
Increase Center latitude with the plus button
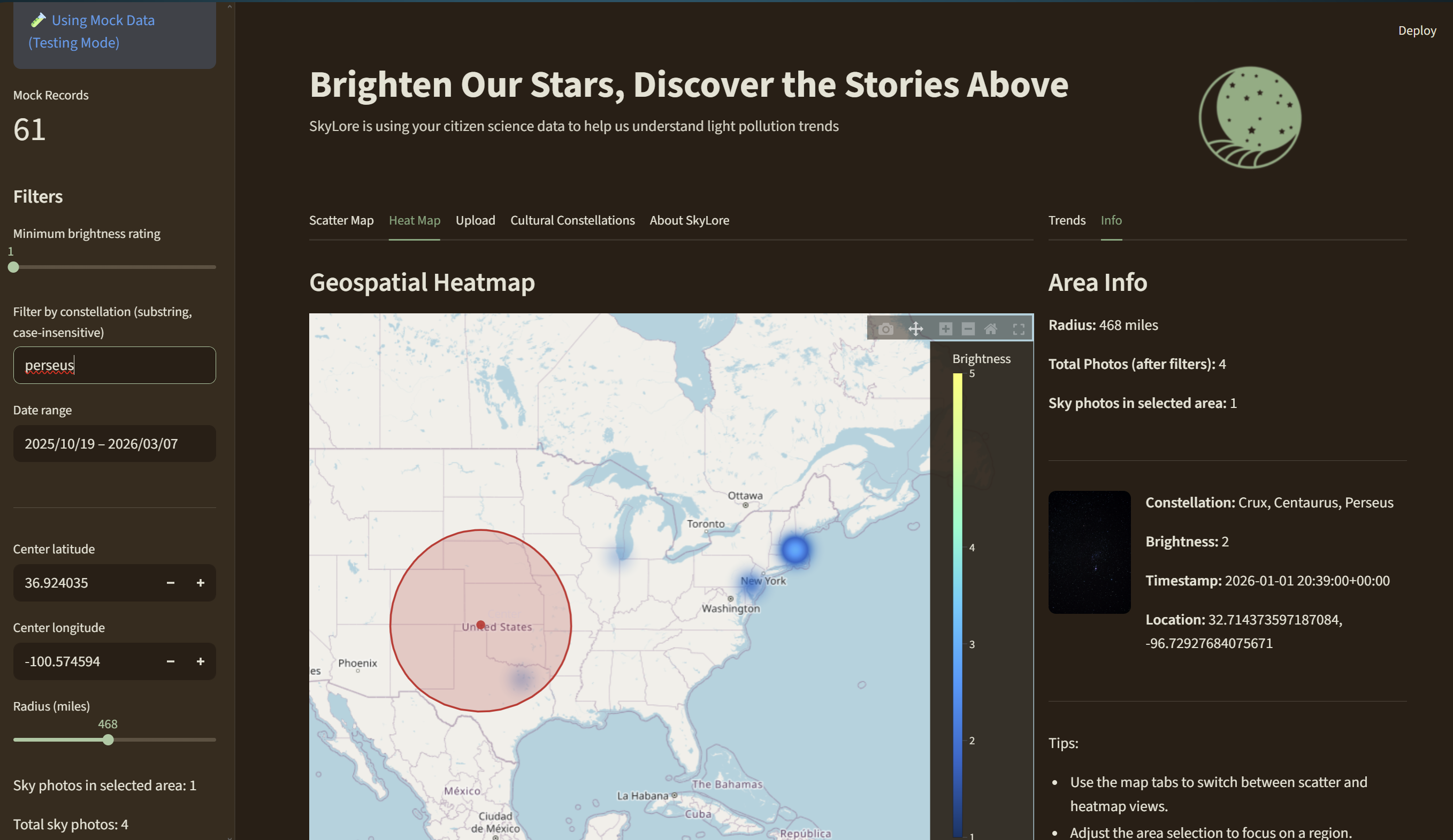(200, 582)
